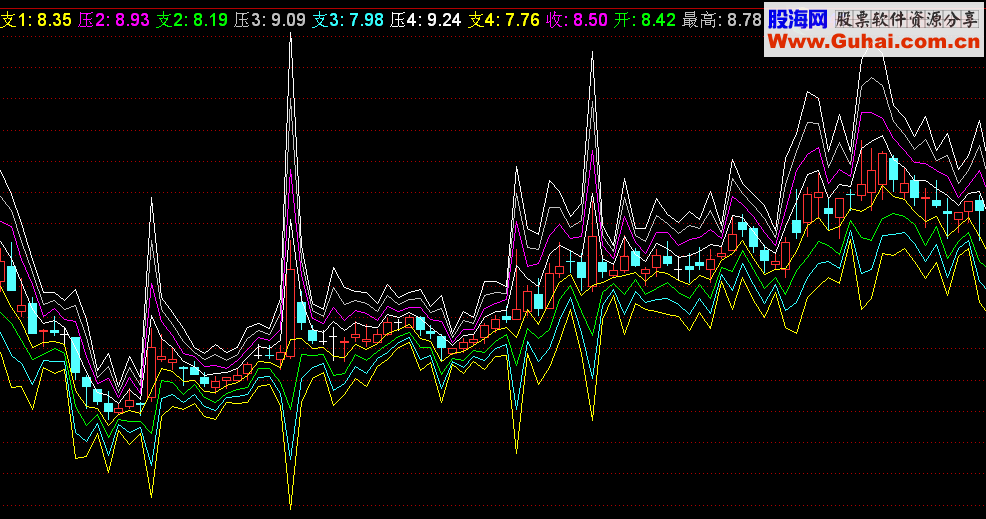This screenshot has width=986, height=519.
Task: Select the magenta 收: 8.50 close value
Action: point(577,20)
